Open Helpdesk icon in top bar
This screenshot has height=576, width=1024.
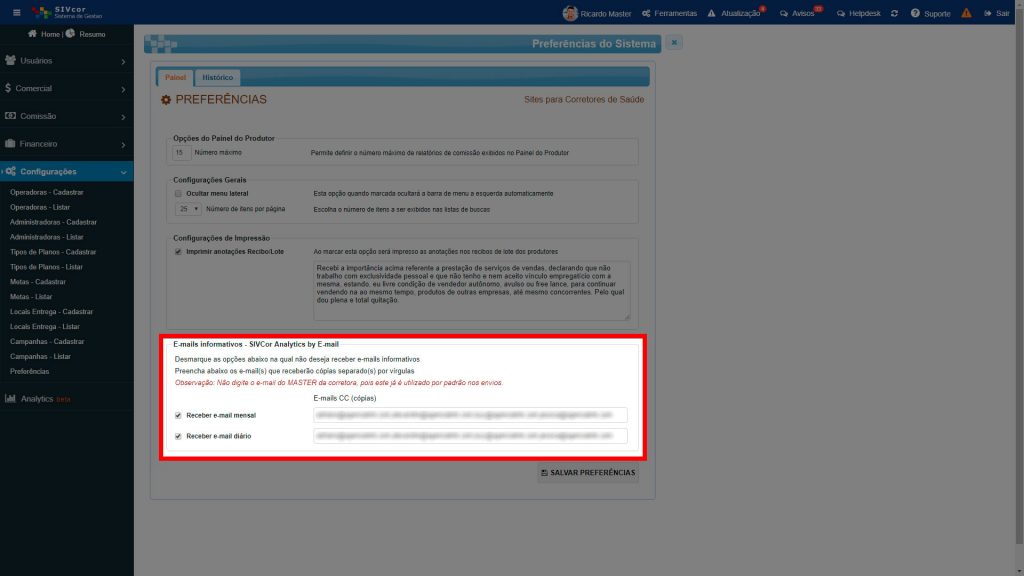pos(840,13)
